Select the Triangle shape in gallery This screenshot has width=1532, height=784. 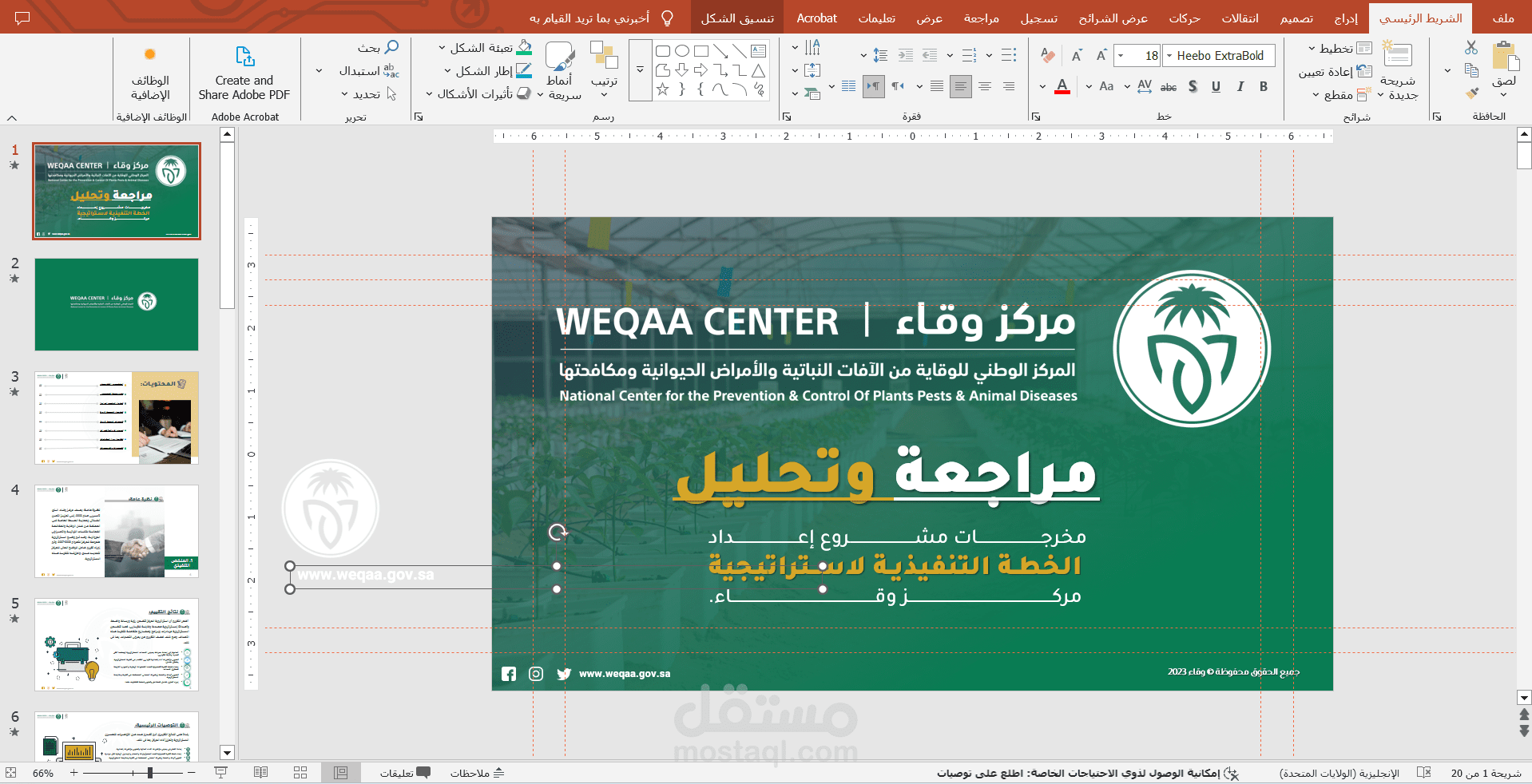759,70
